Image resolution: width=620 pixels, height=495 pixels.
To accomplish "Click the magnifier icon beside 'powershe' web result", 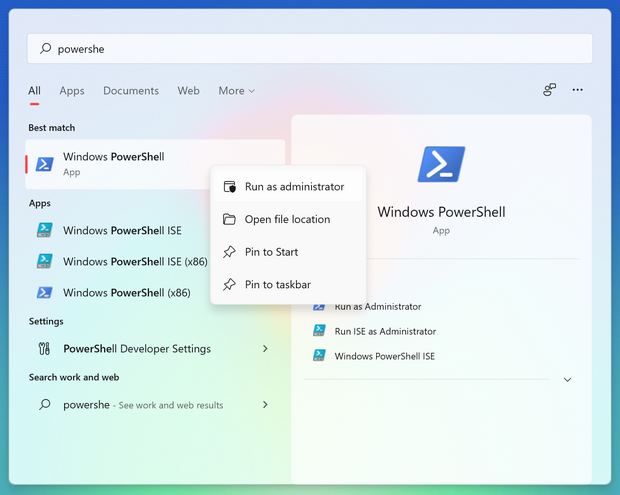I will [x=45, y=404].
